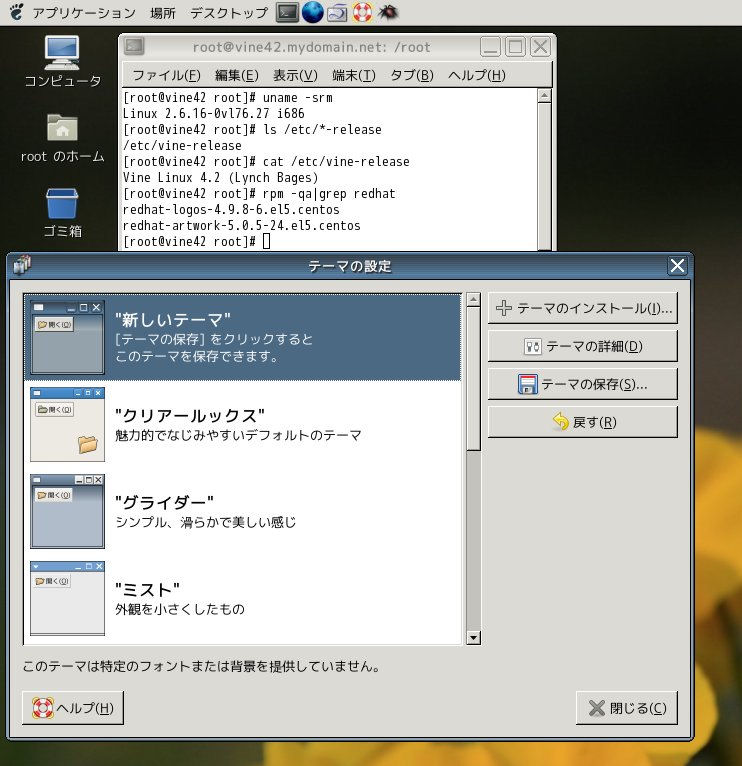Select the ミスト theme thumbnail
Viewport: 742px width, 766px height.
tap(67, 598)
